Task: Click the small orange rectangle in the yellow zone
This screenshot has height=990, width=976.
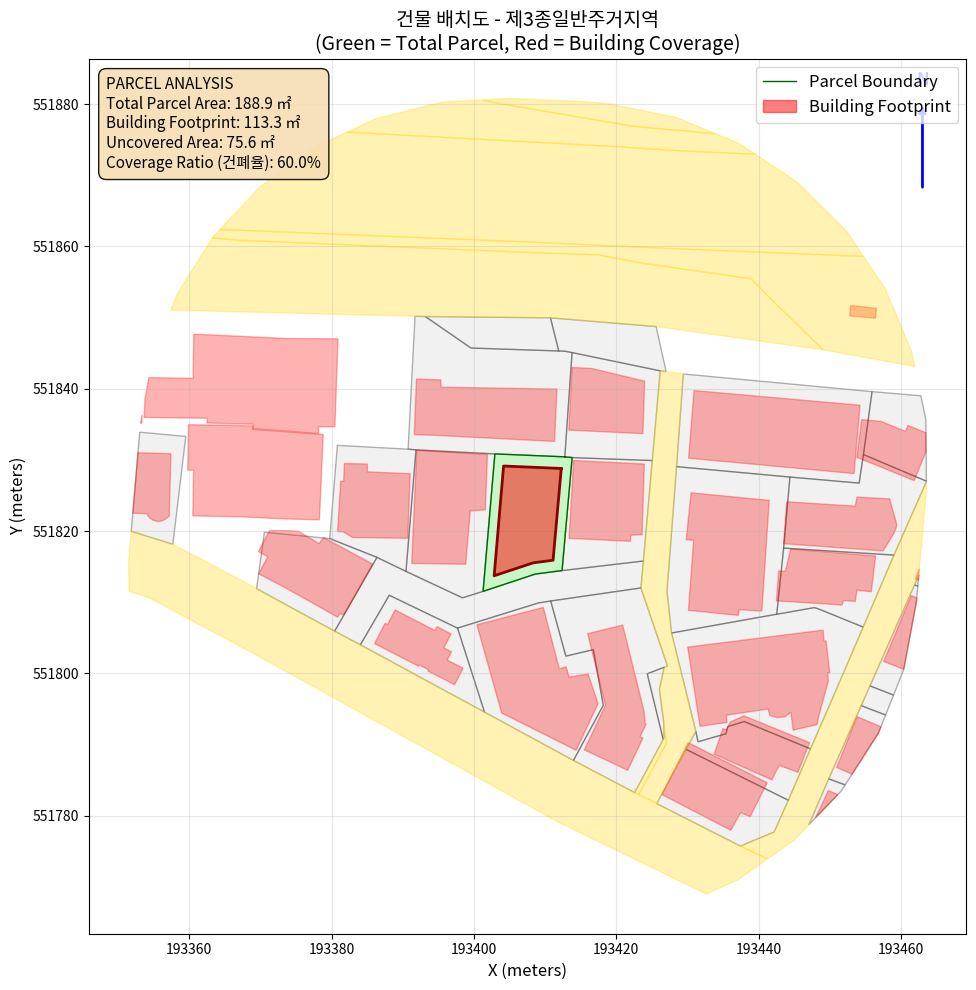Action: click(862, 312)
